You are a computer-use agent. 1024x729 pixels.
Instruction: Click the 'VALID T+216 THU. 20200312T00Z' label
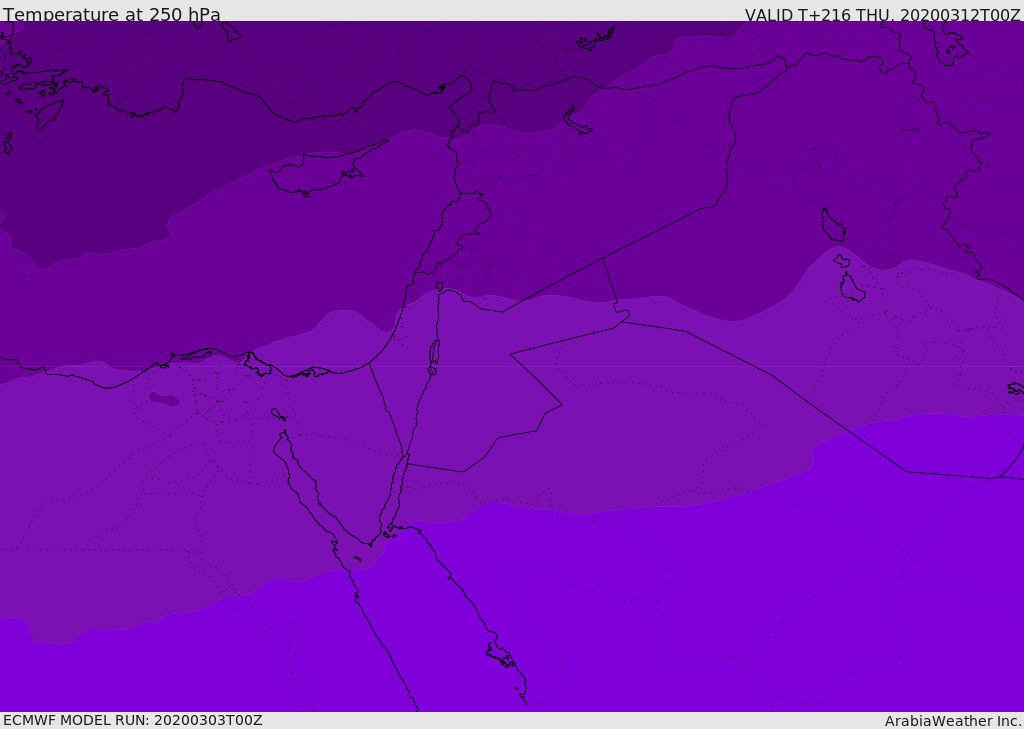(882, 15)
